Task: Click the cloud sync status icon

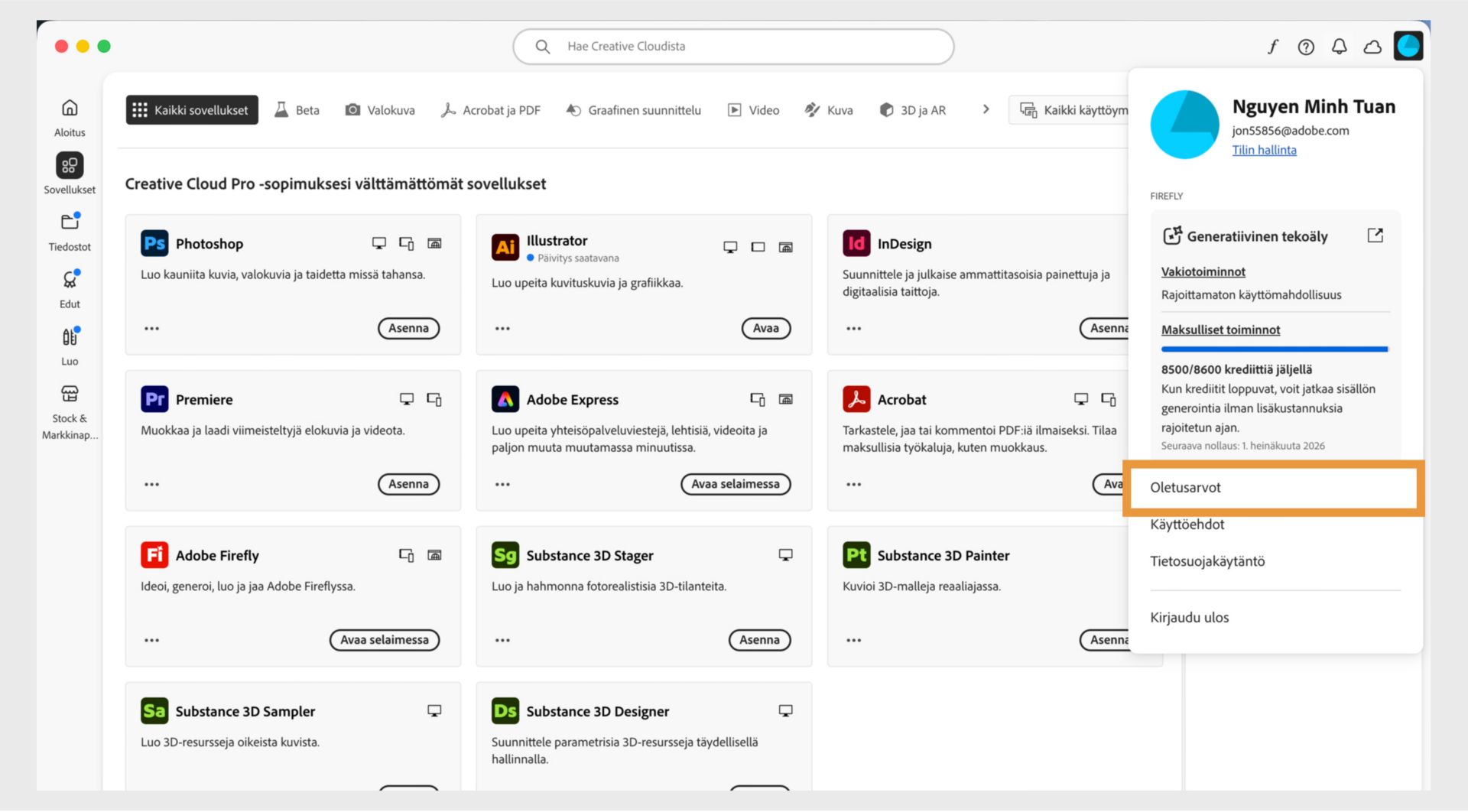Action: [x=1372, y=47]
